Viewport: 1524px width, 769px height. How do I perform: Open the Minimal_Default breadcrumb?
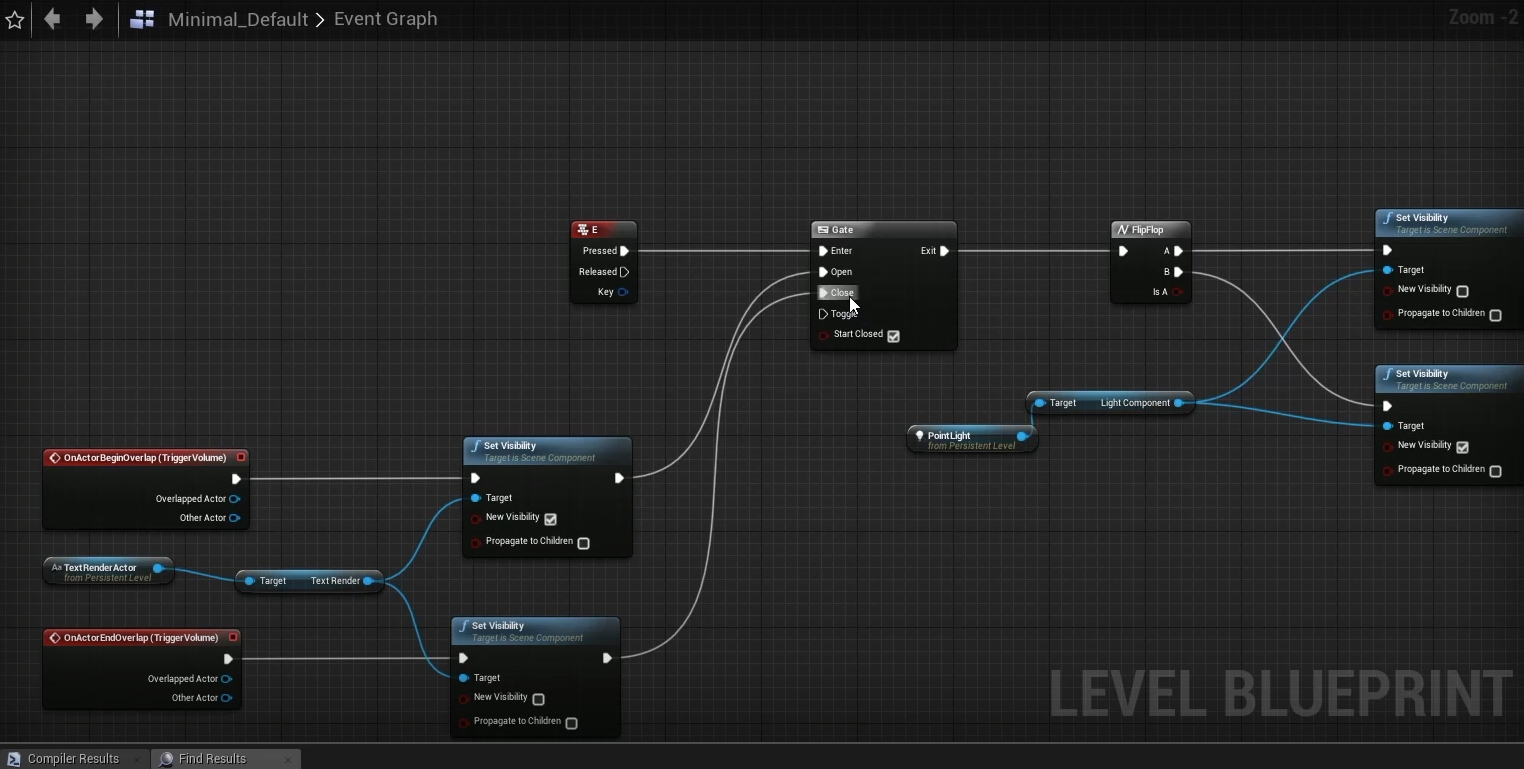[x=238, y=19]
